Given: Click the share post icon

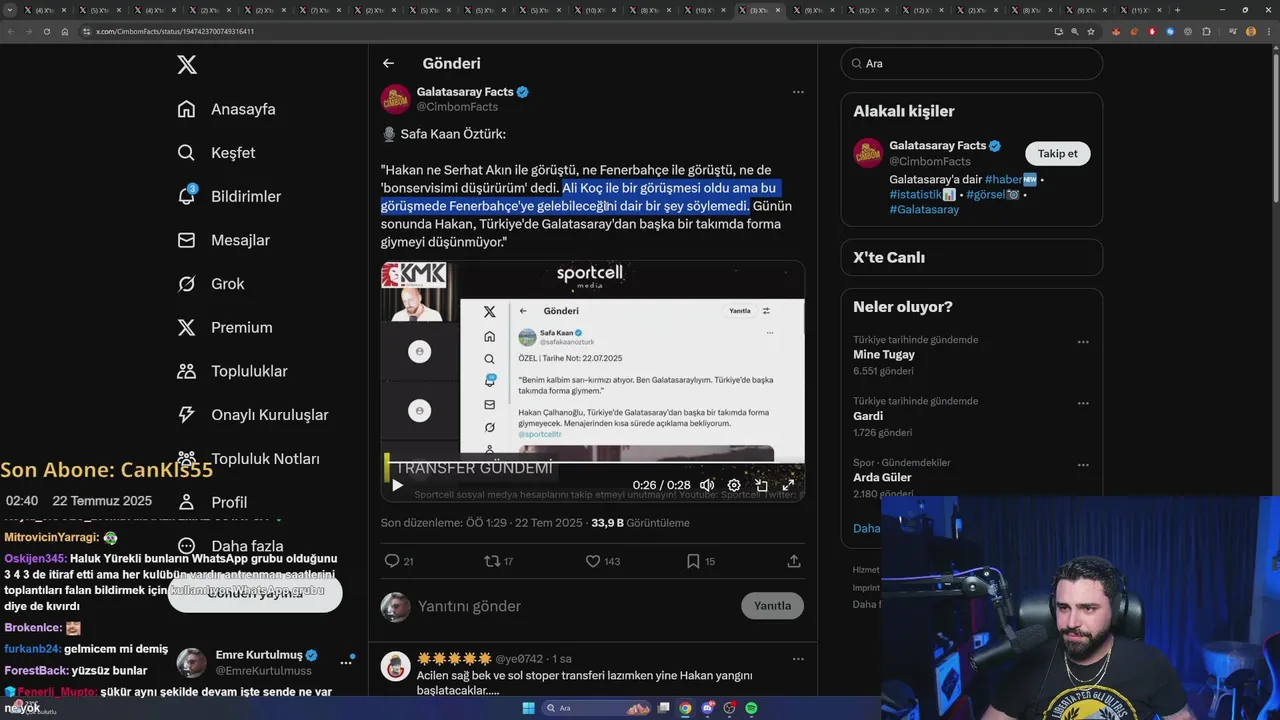Looking at the screenshot, I should tap(794, 561).
